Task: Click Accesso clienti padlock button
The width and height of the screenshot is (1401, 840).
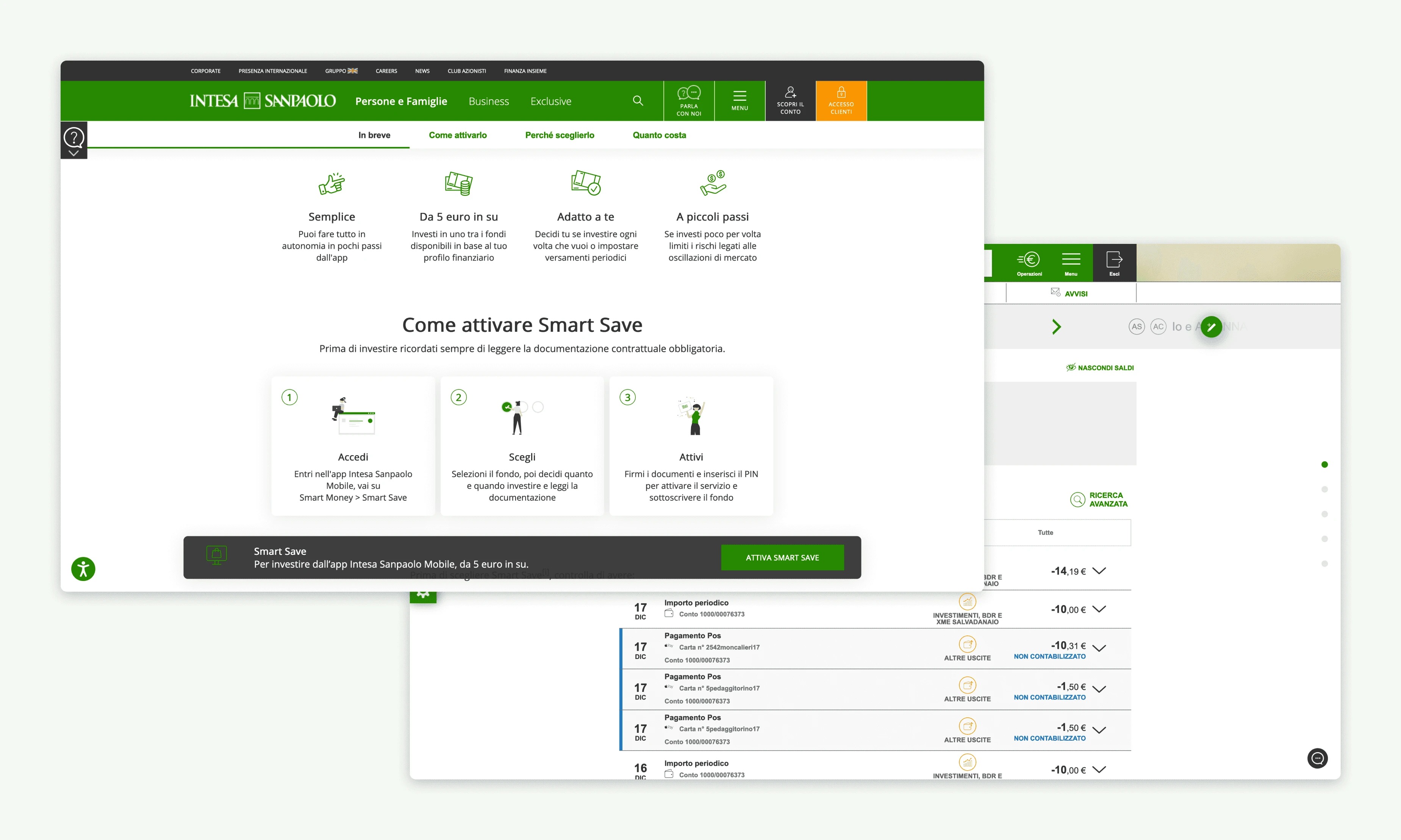Action: coord(841,101)
